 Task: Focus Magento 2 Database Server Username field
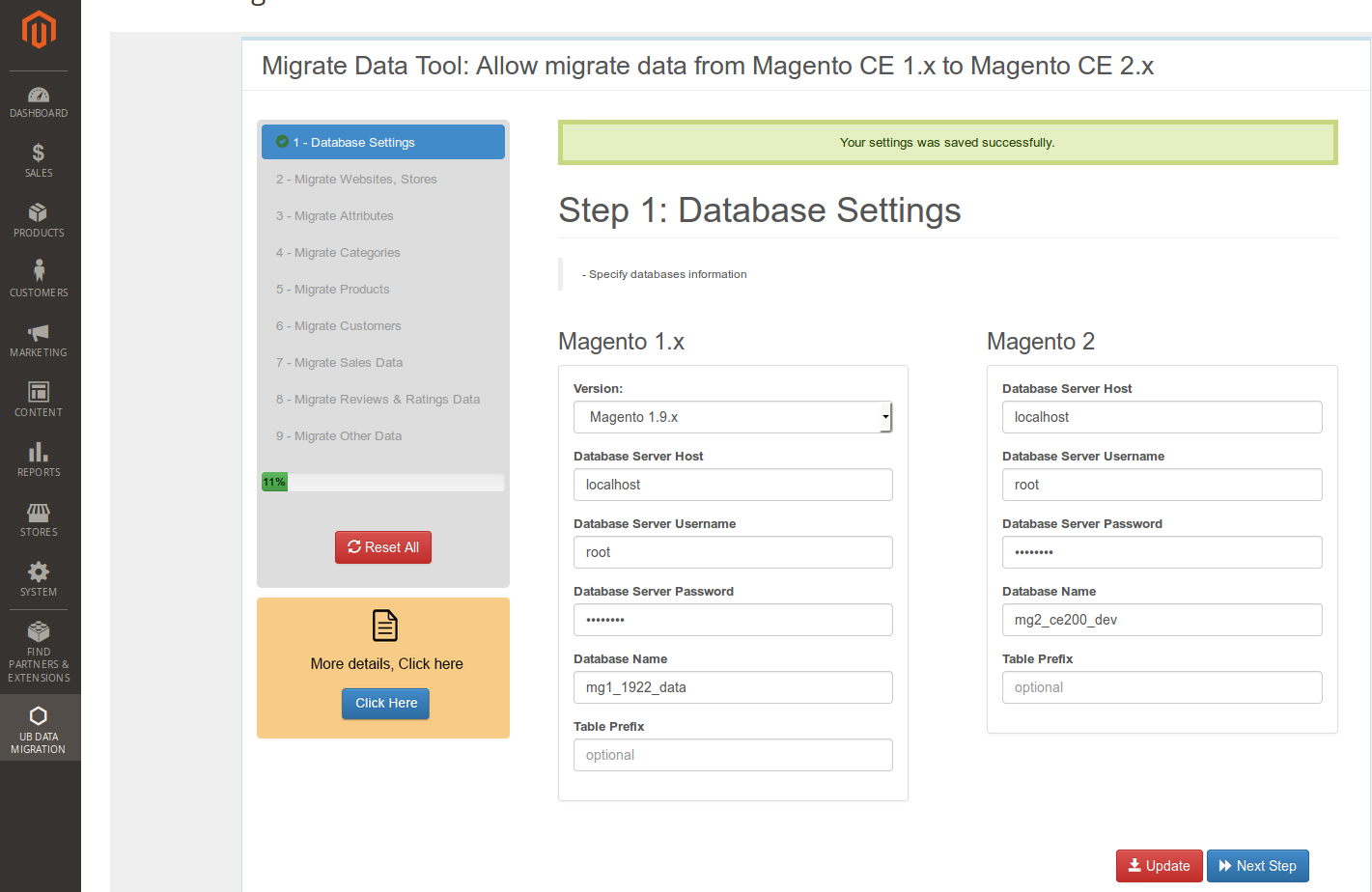click(1162, 485)
